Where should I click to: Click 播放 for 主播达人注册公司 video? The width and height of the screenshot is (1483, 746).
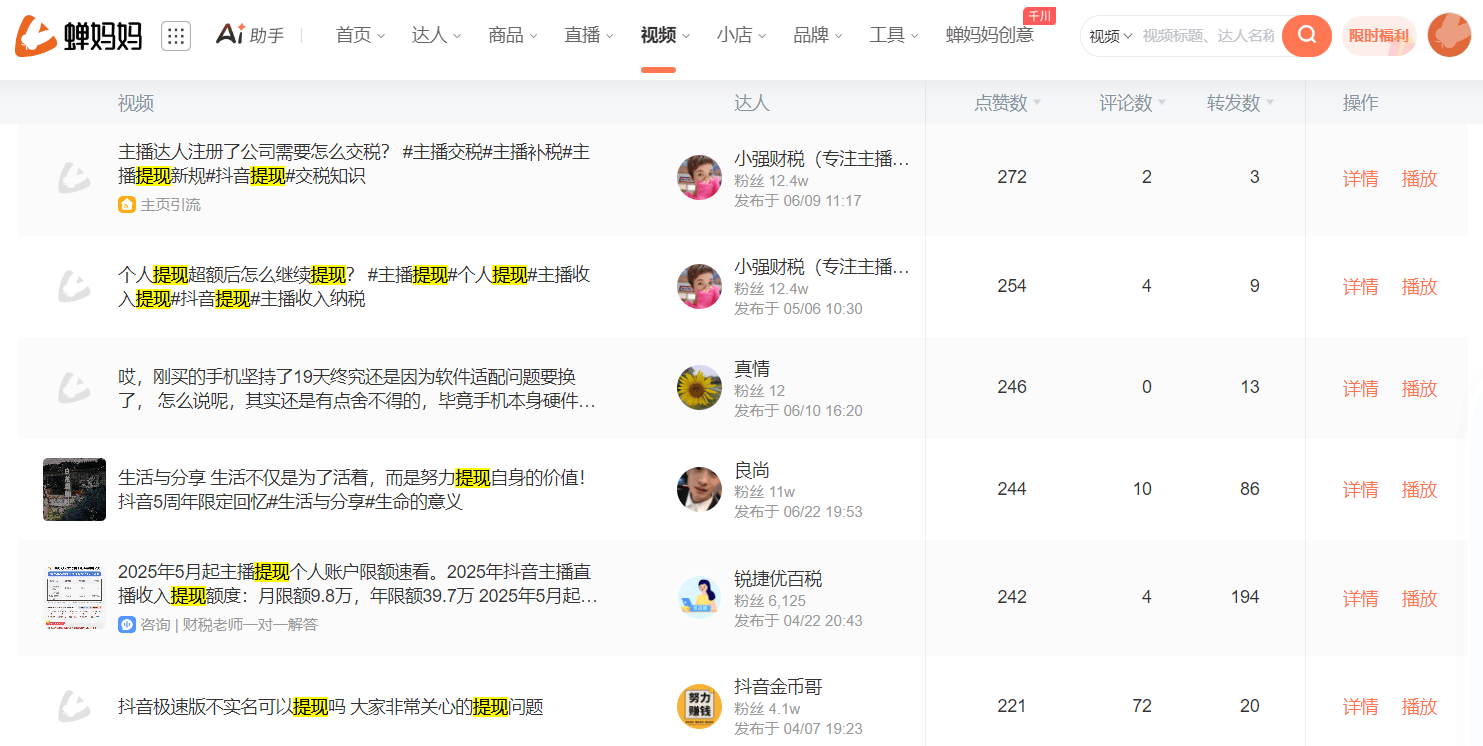coord(1419,179)
